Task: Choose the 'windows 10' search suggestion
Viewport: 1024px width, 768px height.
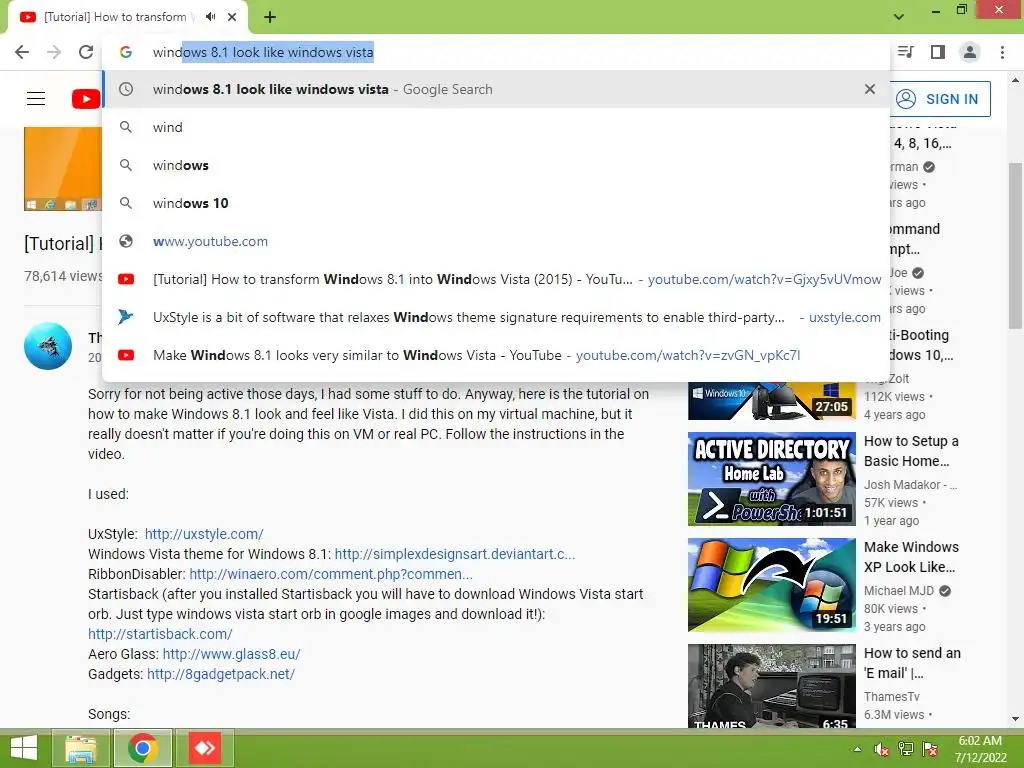Action: [496, 203]
